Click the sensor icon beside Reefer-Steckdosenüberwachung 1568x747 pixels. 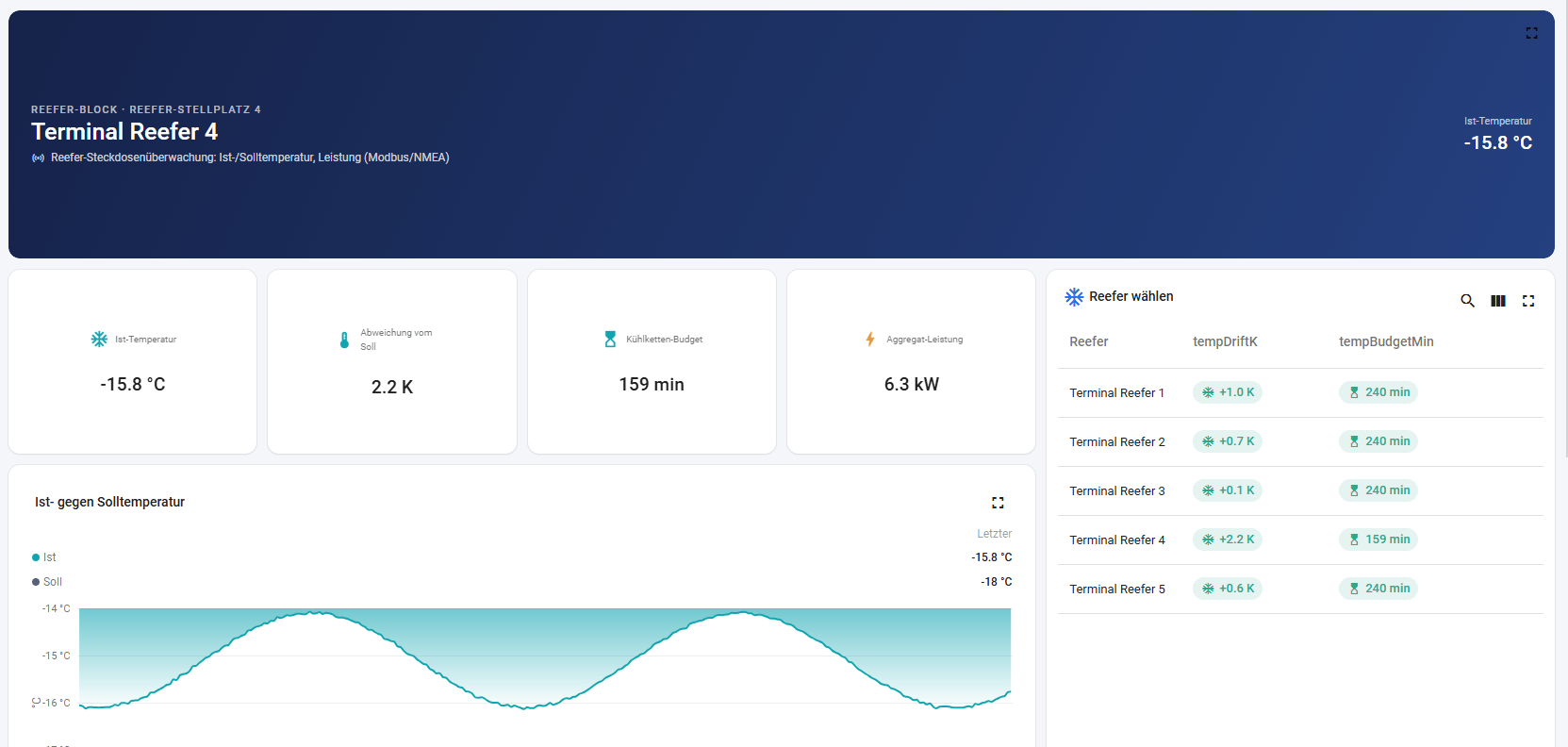(39, 158)
